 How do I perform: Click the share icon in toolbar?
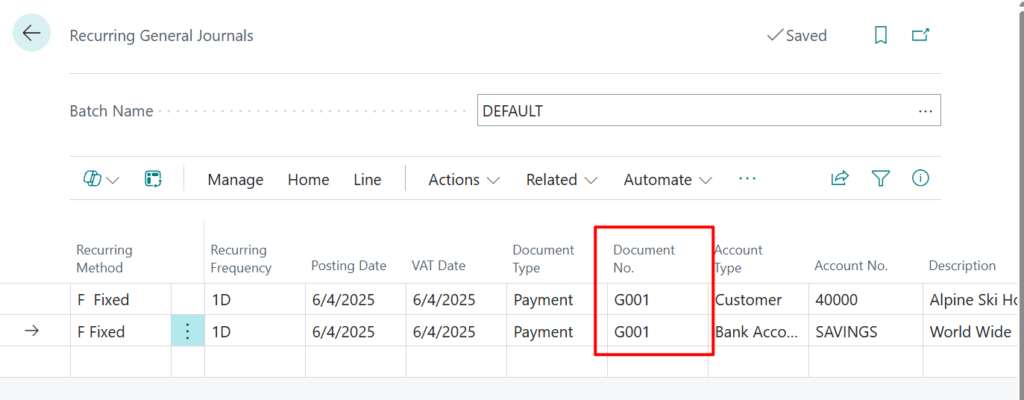click(x=839, y=179)
